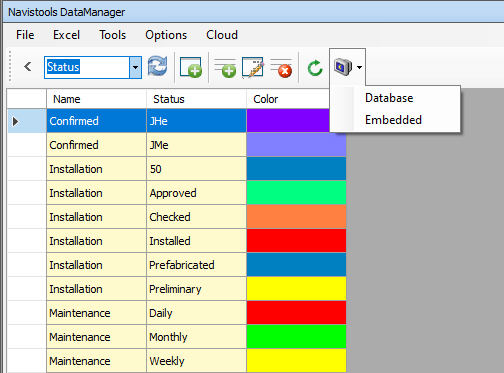This screenshot has width=504, height=373.
Task: Click the blue color cell of Prefabricated row
Action: pos(296,265)
